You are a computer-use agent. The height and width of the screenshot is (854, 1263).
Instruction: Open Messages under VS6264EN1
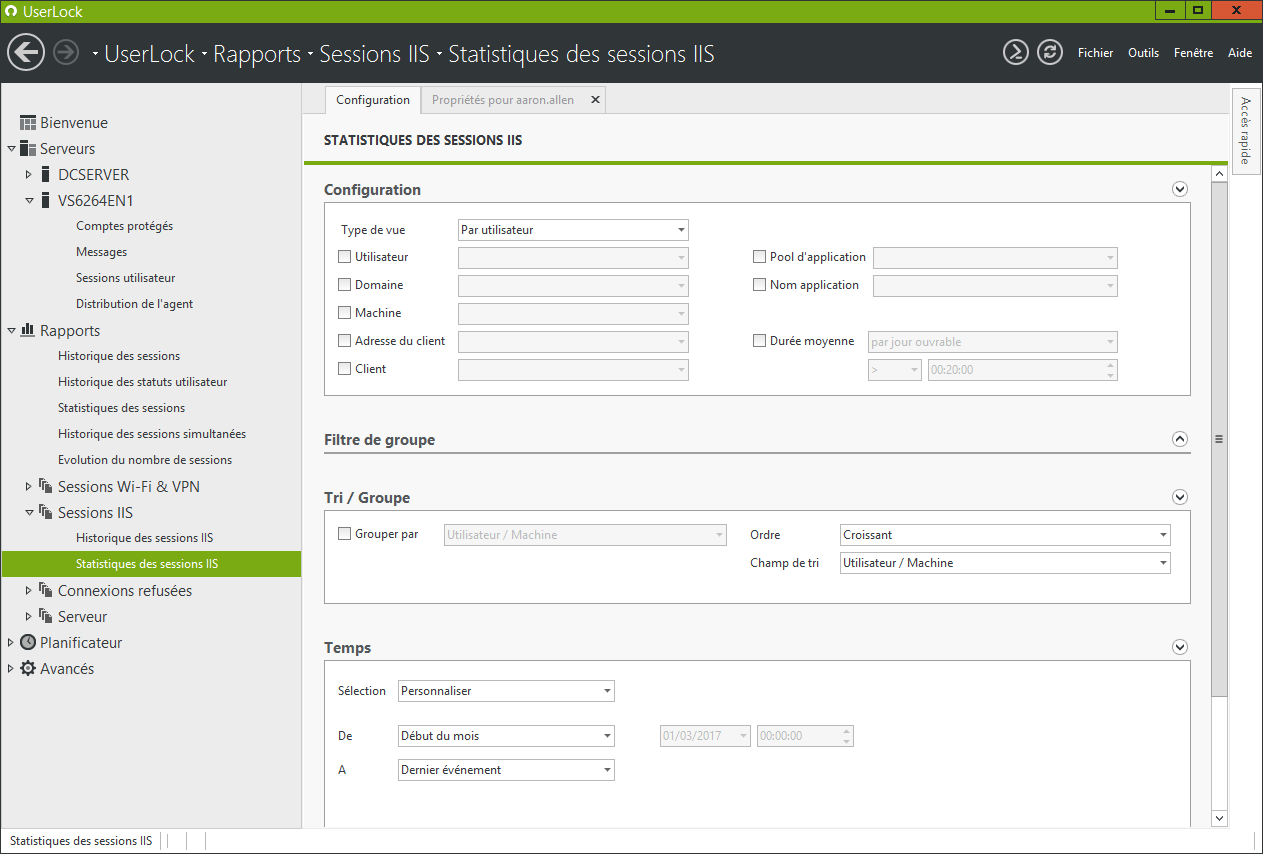coord(102,252)
